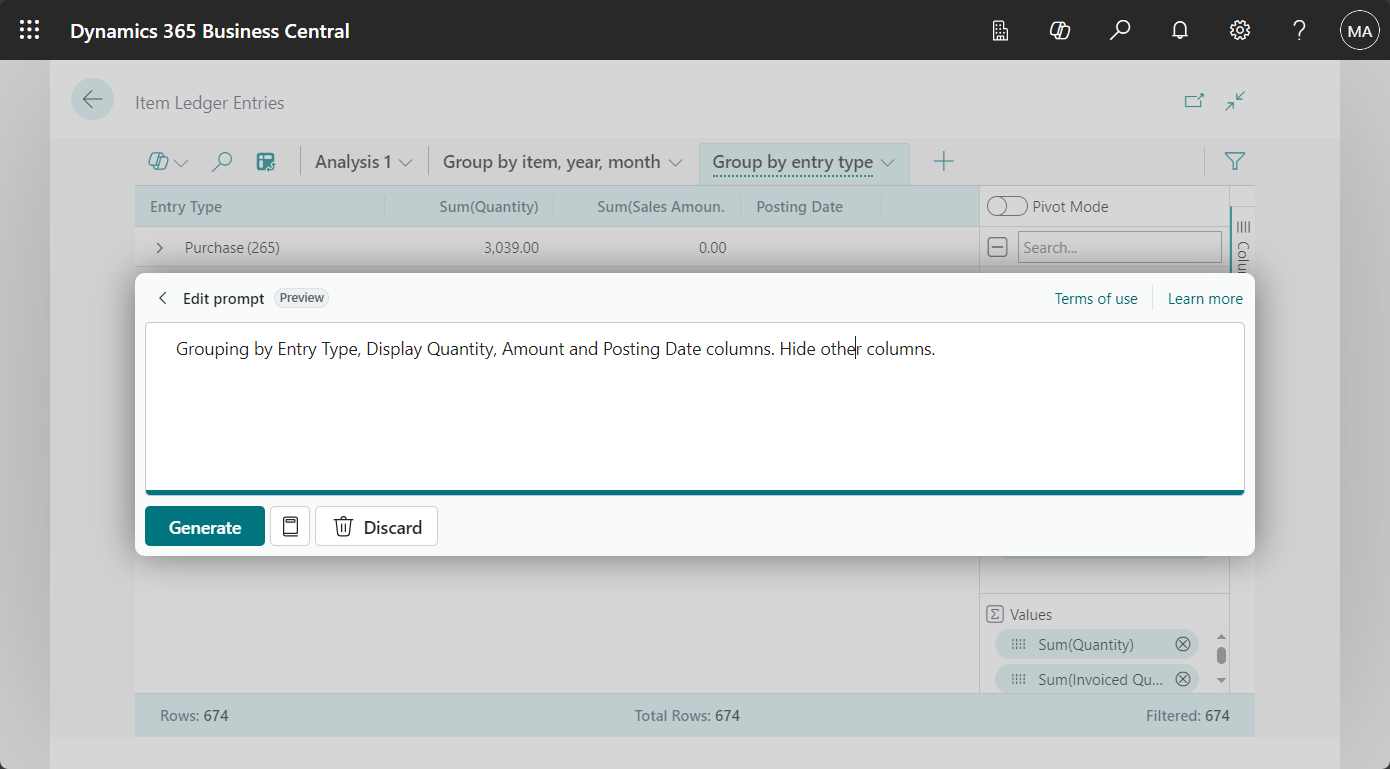Open the Learn more link

click(x=1205, y=298)
